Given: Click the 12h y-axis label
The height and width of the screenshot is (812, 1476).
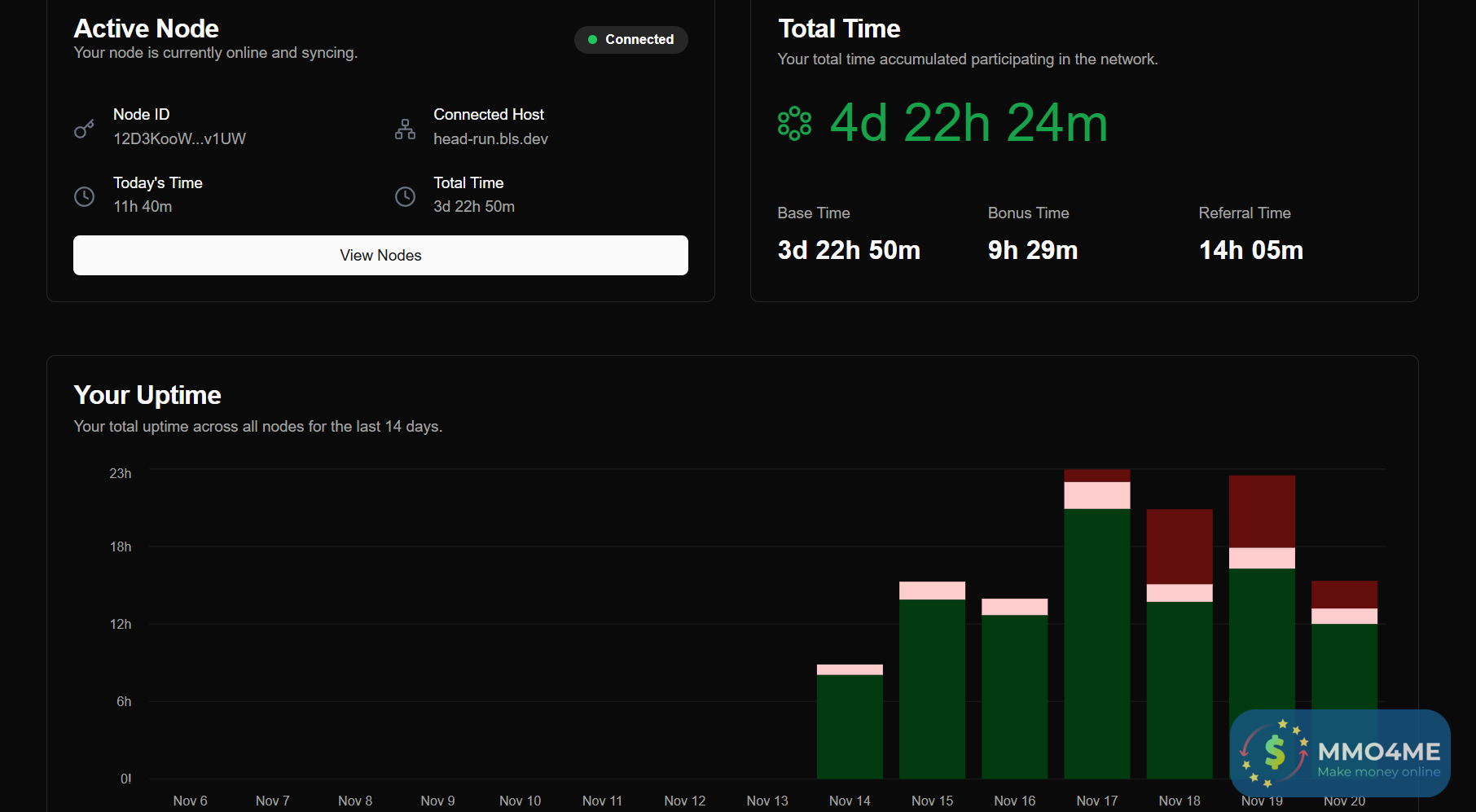Looking at the screenshot, I should 121,624.
